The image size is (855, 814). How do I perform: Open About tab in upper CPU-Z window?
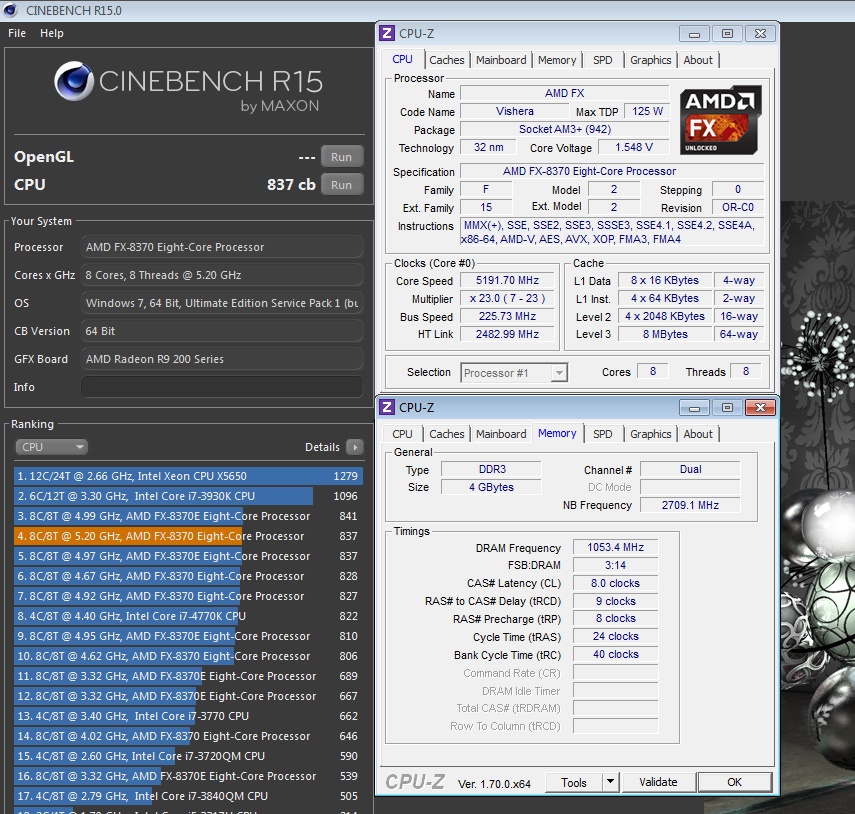698,60
